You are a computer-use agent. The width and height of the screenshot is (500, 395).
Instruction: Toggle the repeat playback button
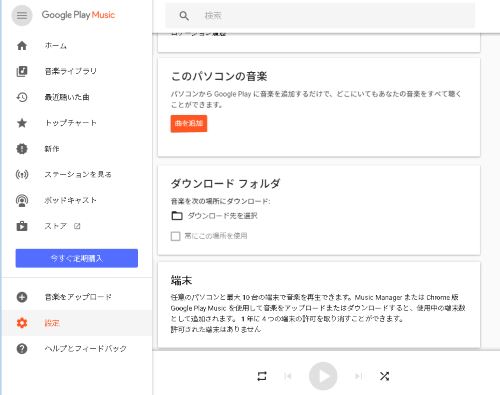262,376
